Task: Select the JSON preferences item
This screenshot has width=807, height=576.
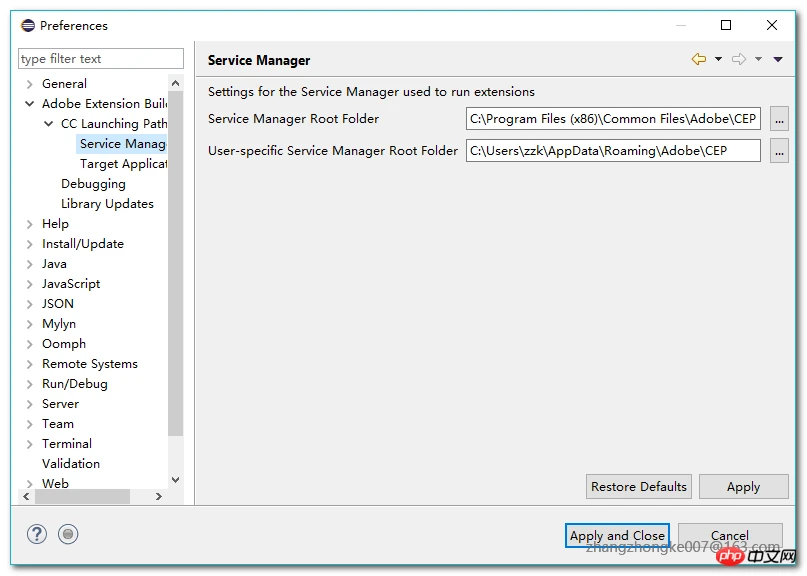Action: point(58,304)
